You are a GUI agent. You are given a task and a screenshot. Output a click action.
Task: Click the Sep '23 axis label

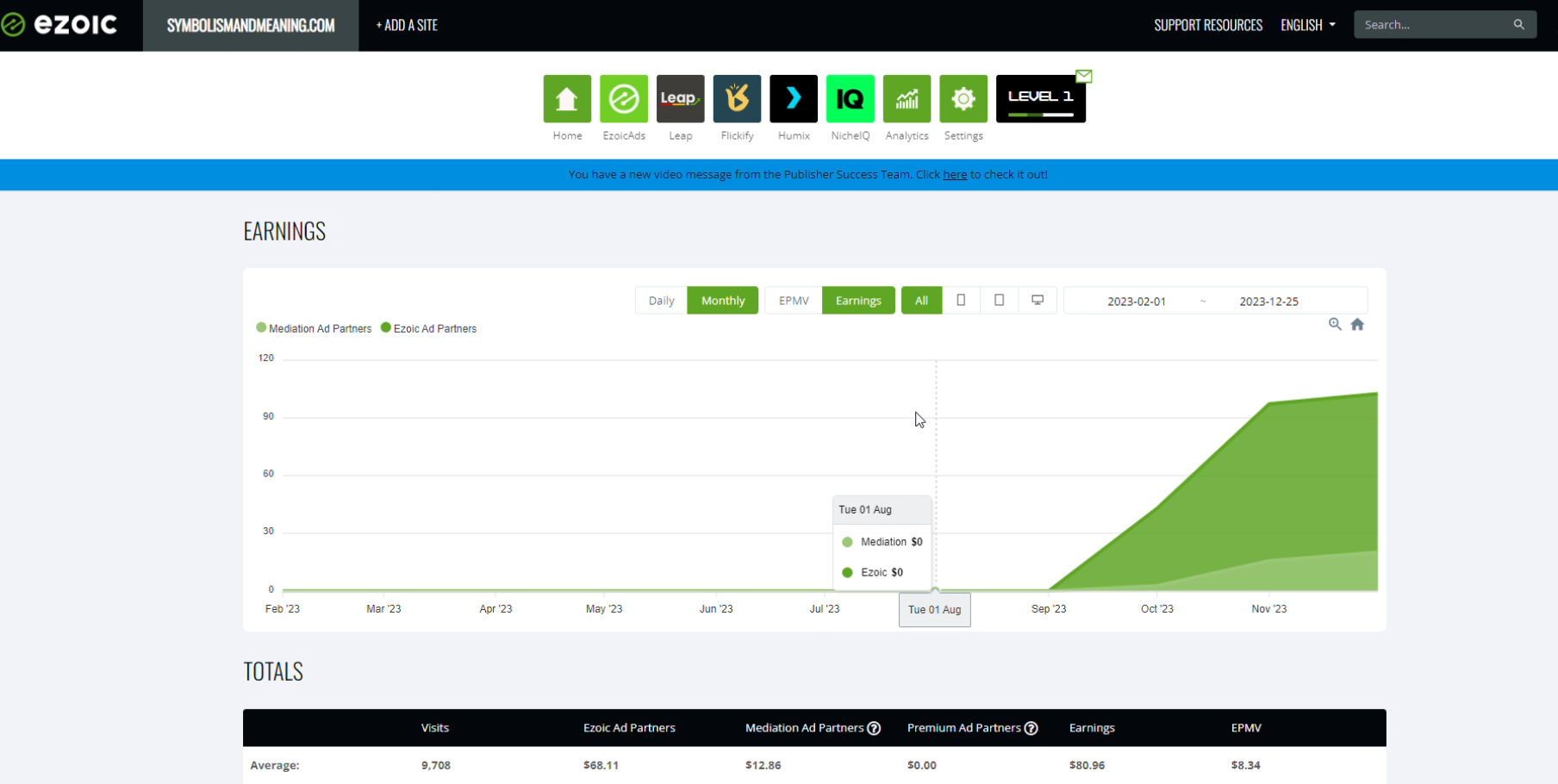pyautogui.click(x=1049, y=608)
